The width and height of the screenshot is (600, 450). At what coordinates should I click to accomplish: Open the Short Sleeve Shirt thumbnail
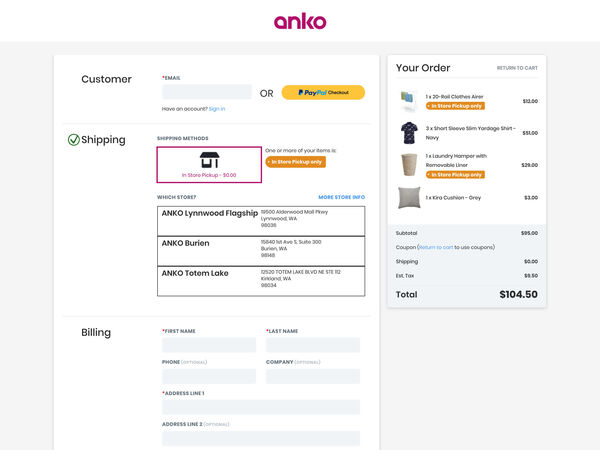coord(409,133)
